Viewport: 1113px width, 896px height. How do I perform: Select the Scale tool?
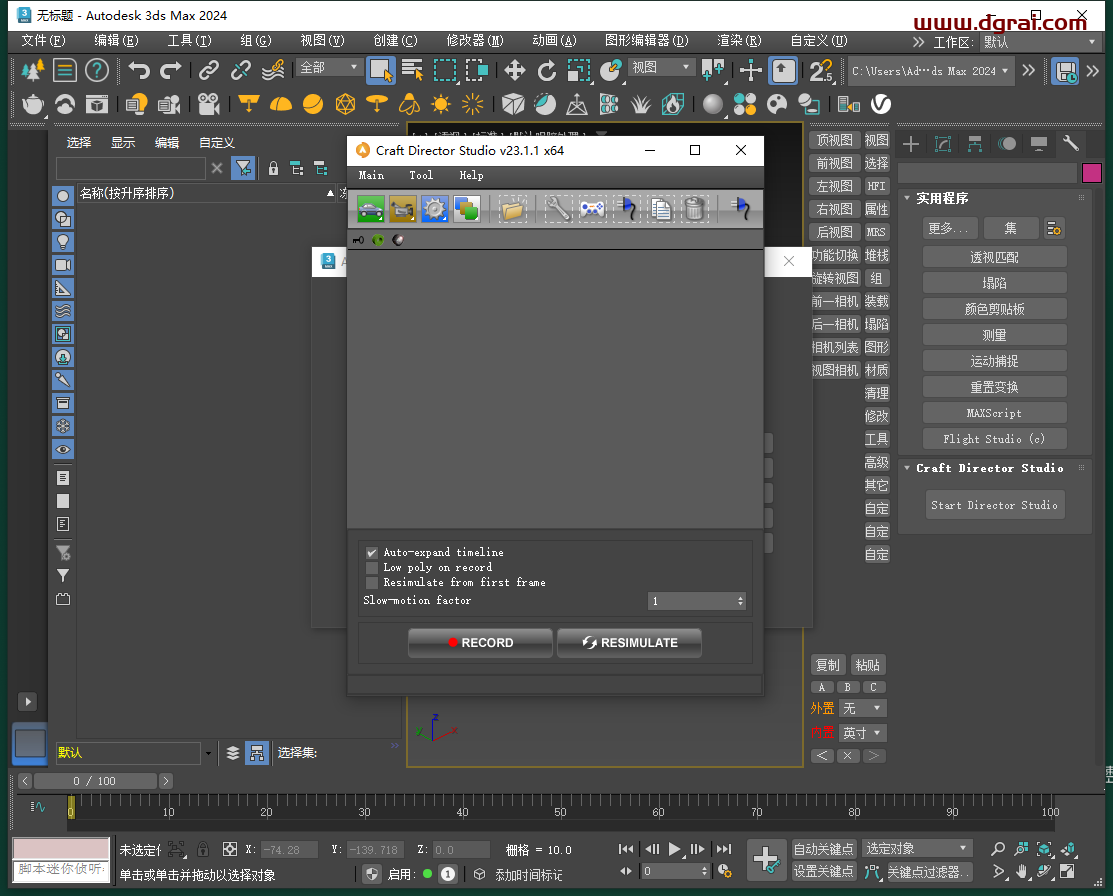tap(579, 70)
